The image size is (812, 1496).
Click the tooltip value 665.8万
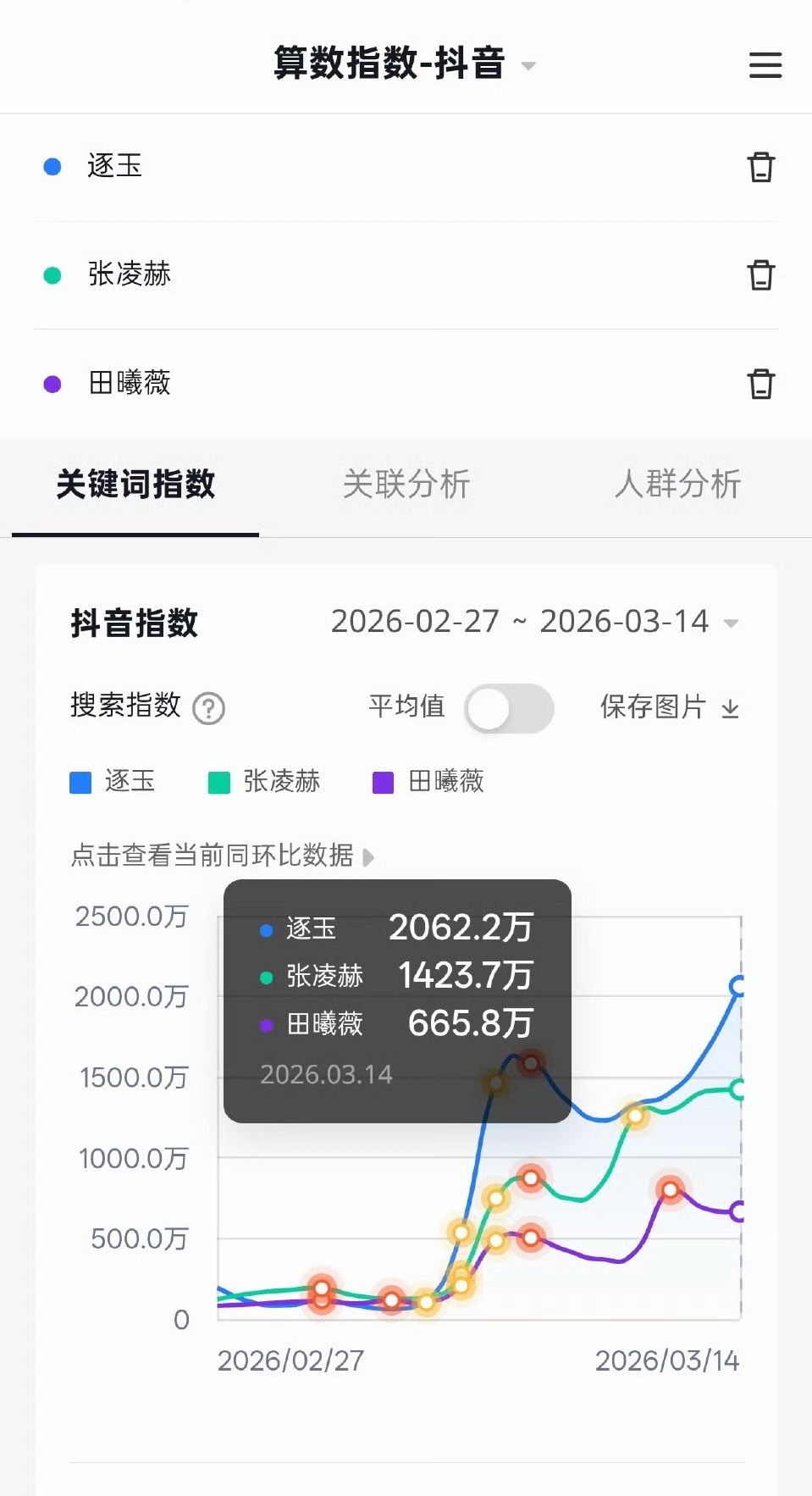(x=471, y=1023)
